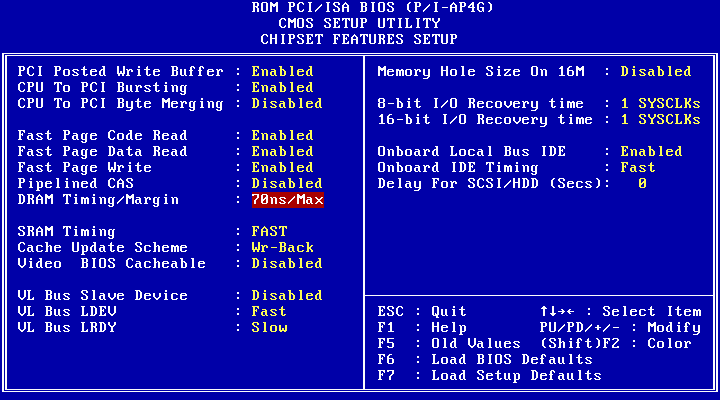
Task: Click the CMOS SETUP UTILITY heading
Action: 359,23
